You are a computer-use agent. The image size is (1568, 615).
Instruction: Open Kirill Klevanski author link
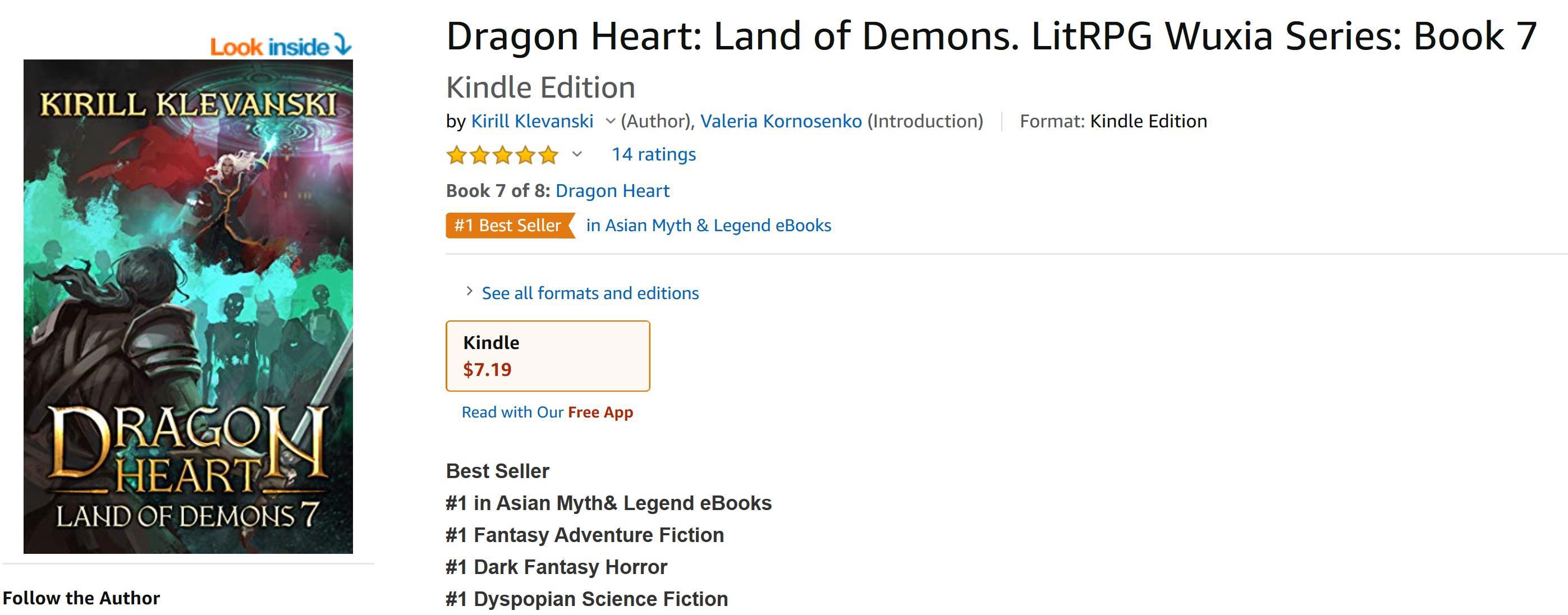[532, 121]
